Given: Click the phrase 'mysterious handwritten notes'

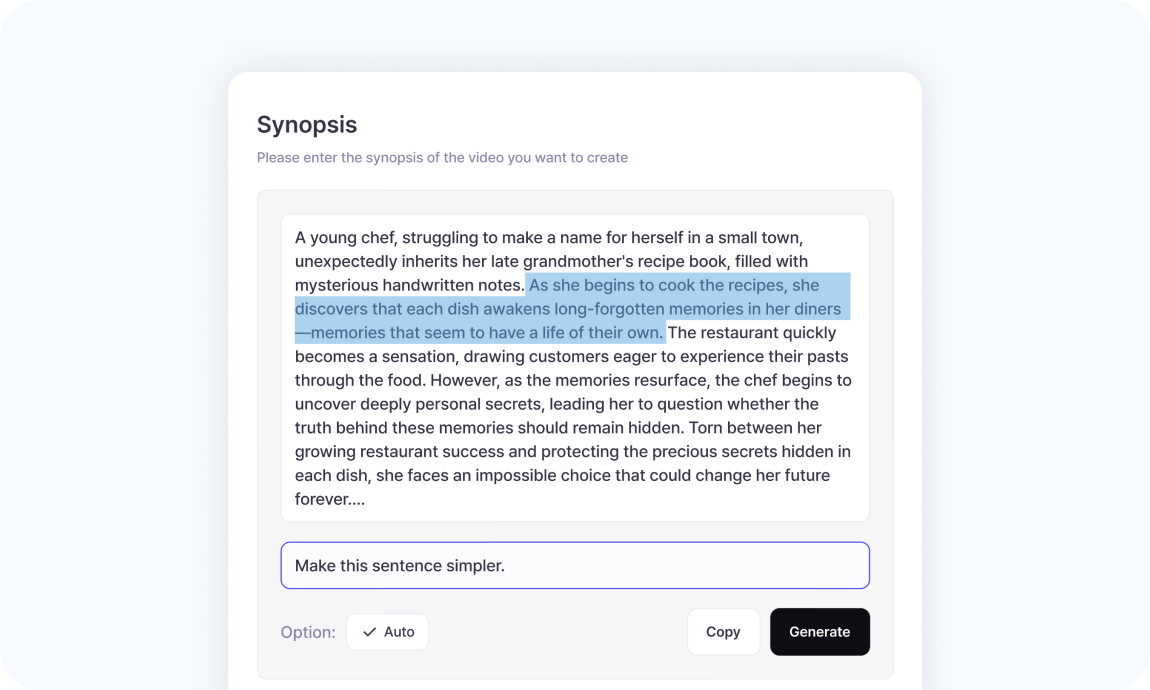Looking at the screenshot, I should [x=408, y=286].
